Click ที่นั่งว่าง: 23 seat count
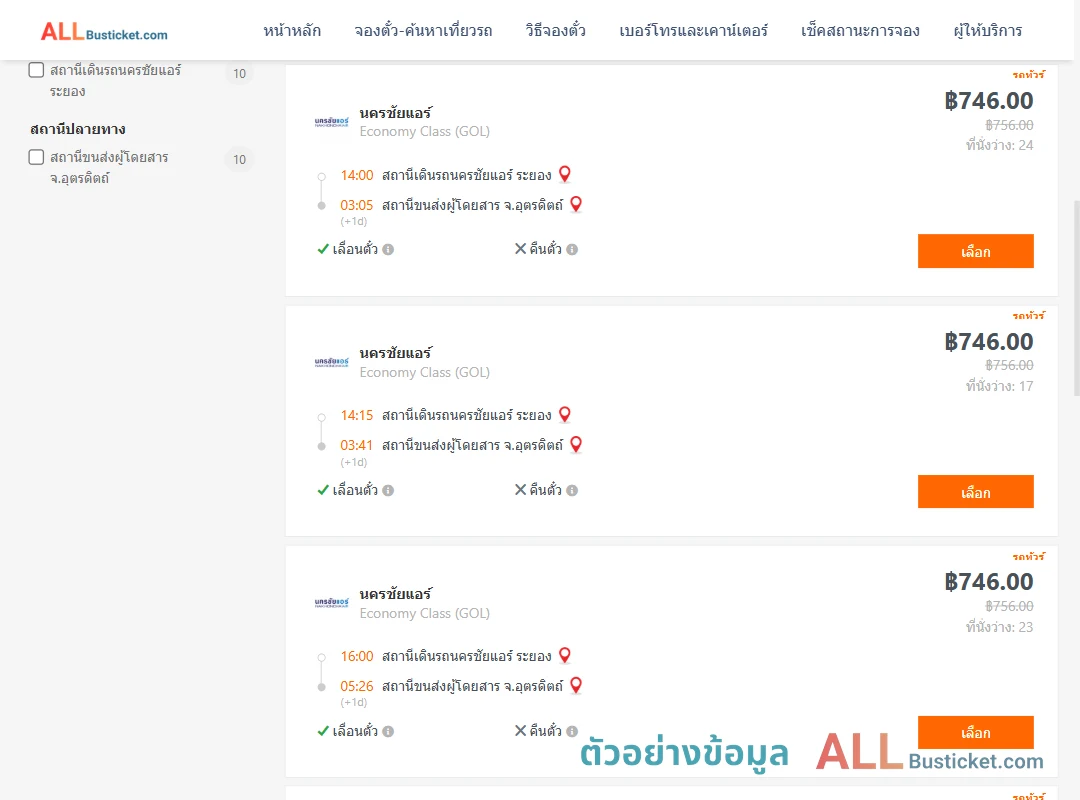1080x800 pixels. pos(999,627)
